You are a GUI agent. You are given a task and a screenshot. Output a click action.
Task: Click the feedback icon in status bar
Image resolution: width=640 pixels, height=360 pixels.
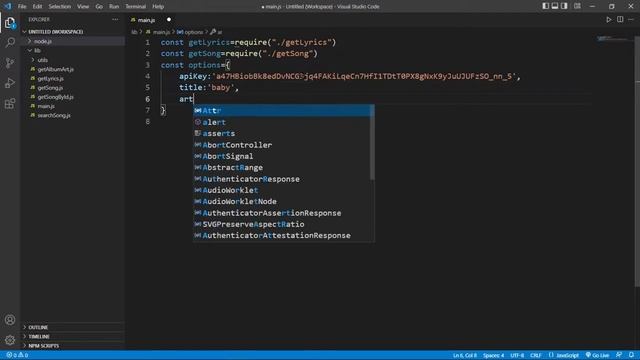pos(619,355)
